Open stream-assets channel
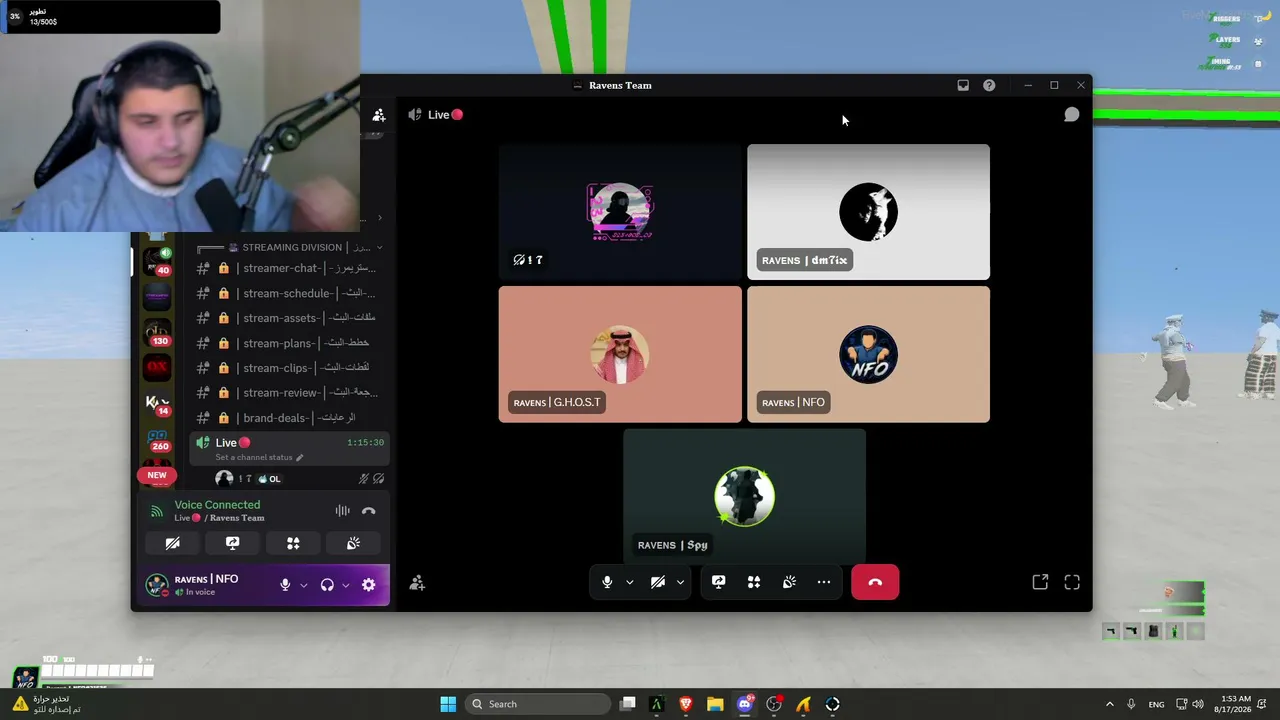The image size is (1280, 720). point(288,318)
